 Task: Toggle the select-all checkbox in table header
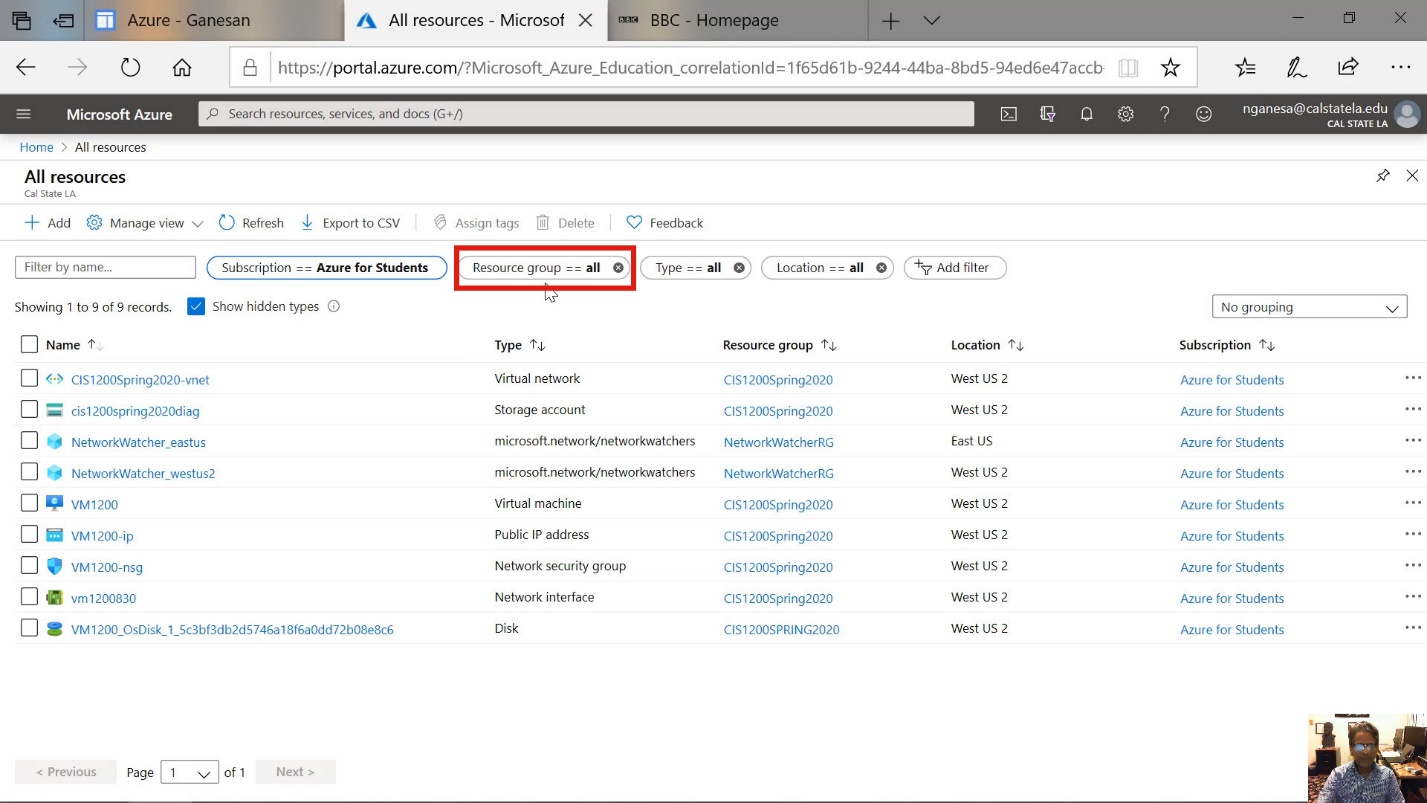[x=29, y=345]
